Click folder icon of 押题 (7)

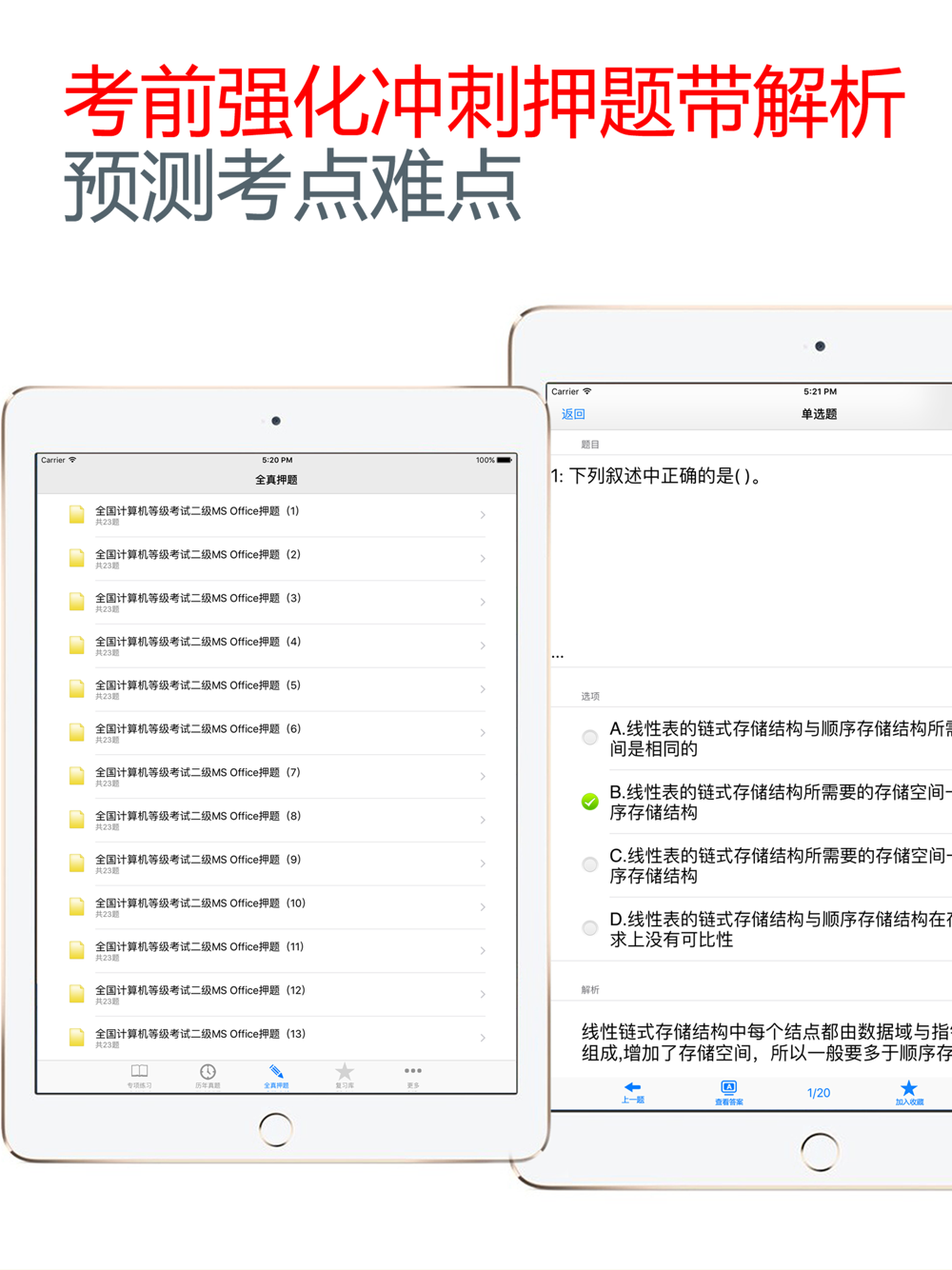77,776
